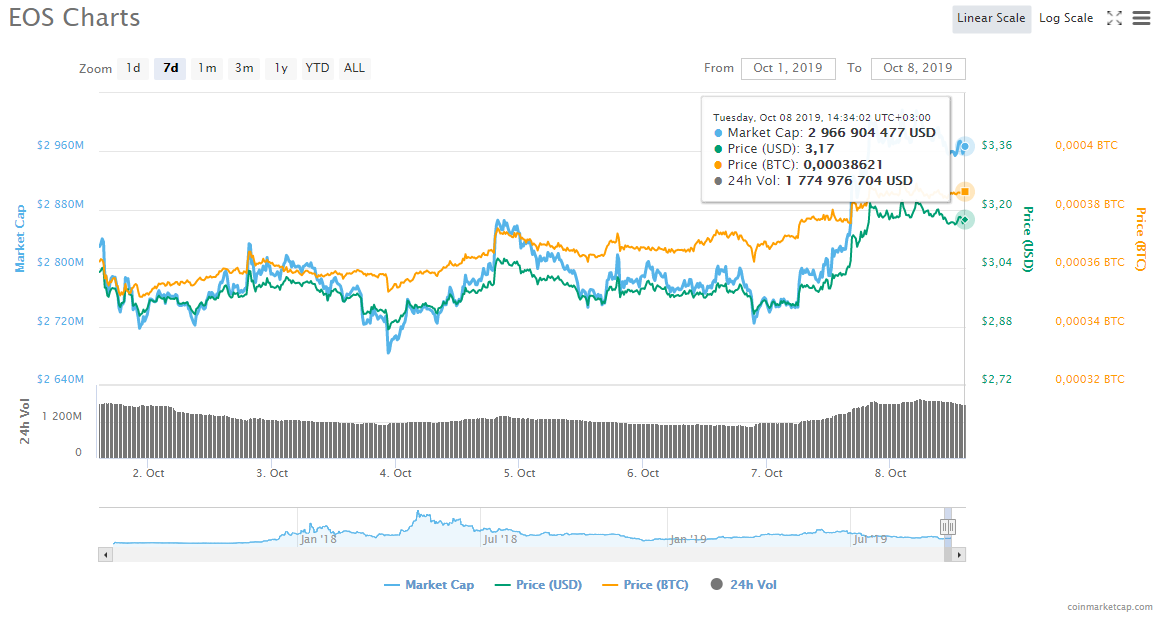Toggle Market Cap series in legend
The width and height of the screenshot is (1163, 622).
pyautogui.click(x=429, y=585)
